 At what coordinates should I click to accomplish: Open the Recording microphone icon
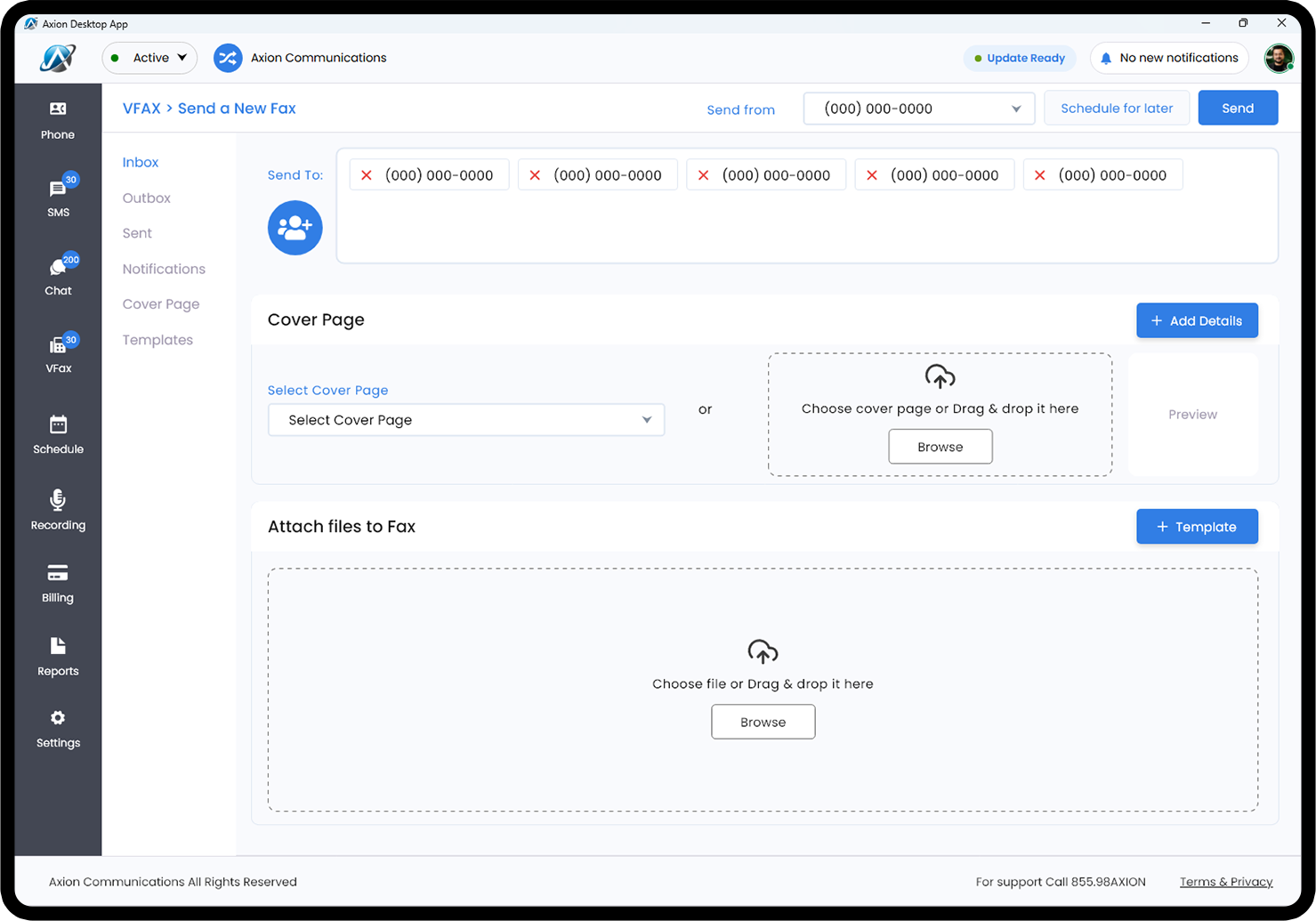point(58,499)
